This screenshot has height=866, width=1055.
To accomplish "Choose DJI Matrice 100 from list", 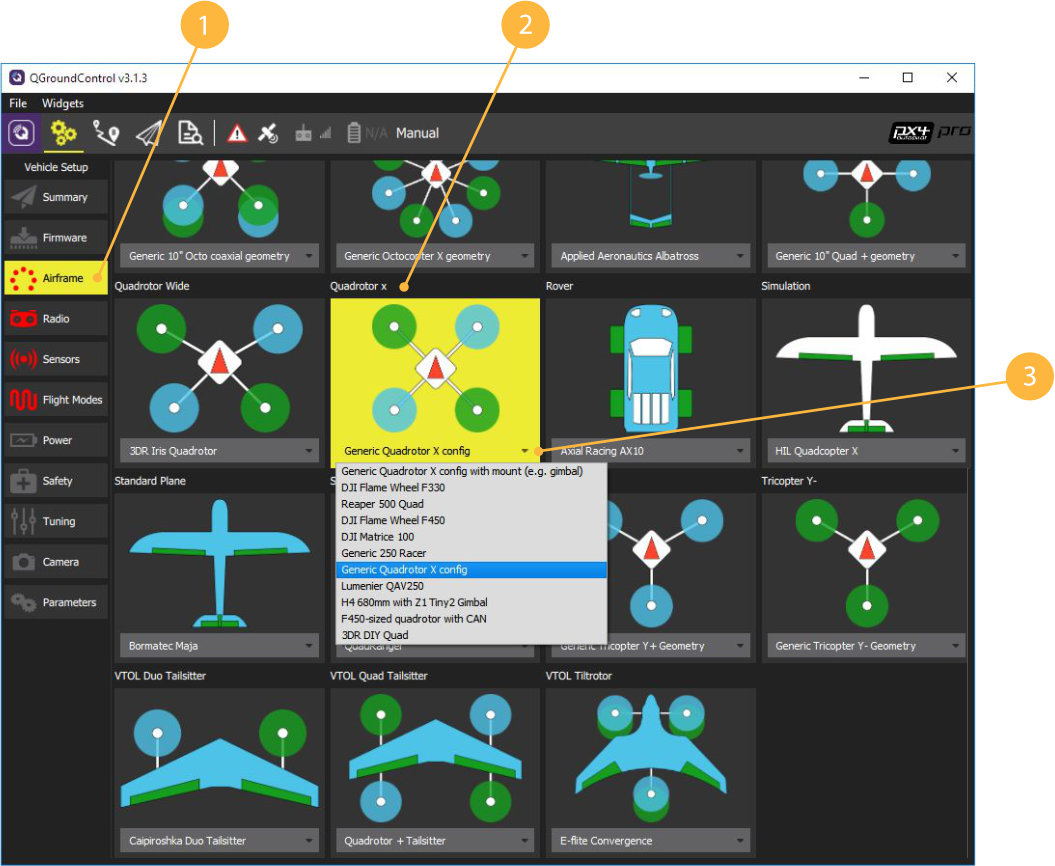I will coord(471,537).
